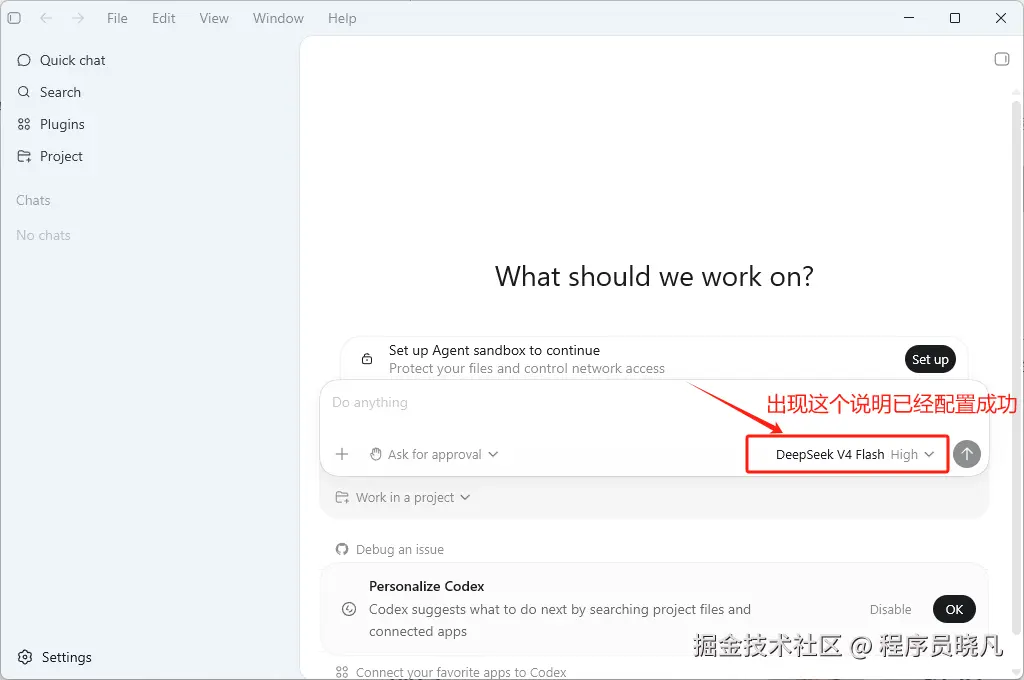Viewport: 1024px width, 680px height.
Task: Click the clock icon beside Personalize Codex
Action: coord(349,609)
